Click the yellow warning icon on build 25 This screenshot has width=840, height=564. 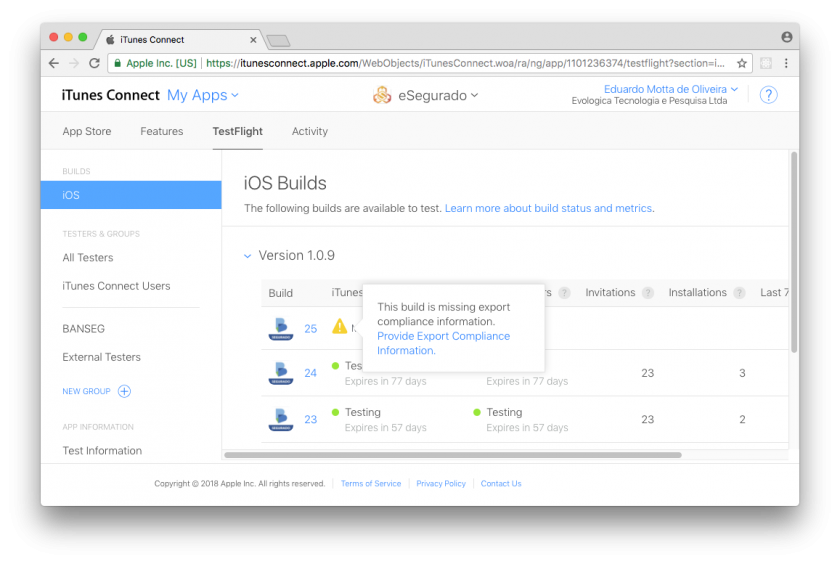[x=340, y=327]
